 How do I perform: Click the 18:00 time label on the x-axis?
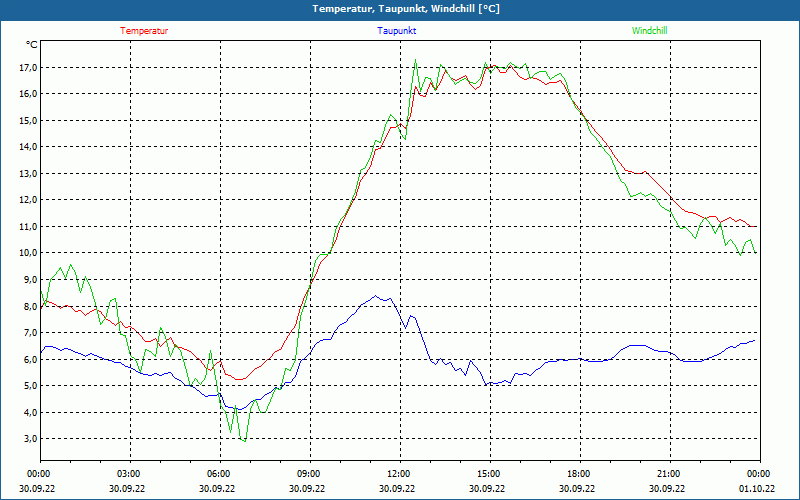(x=578, y=474)
